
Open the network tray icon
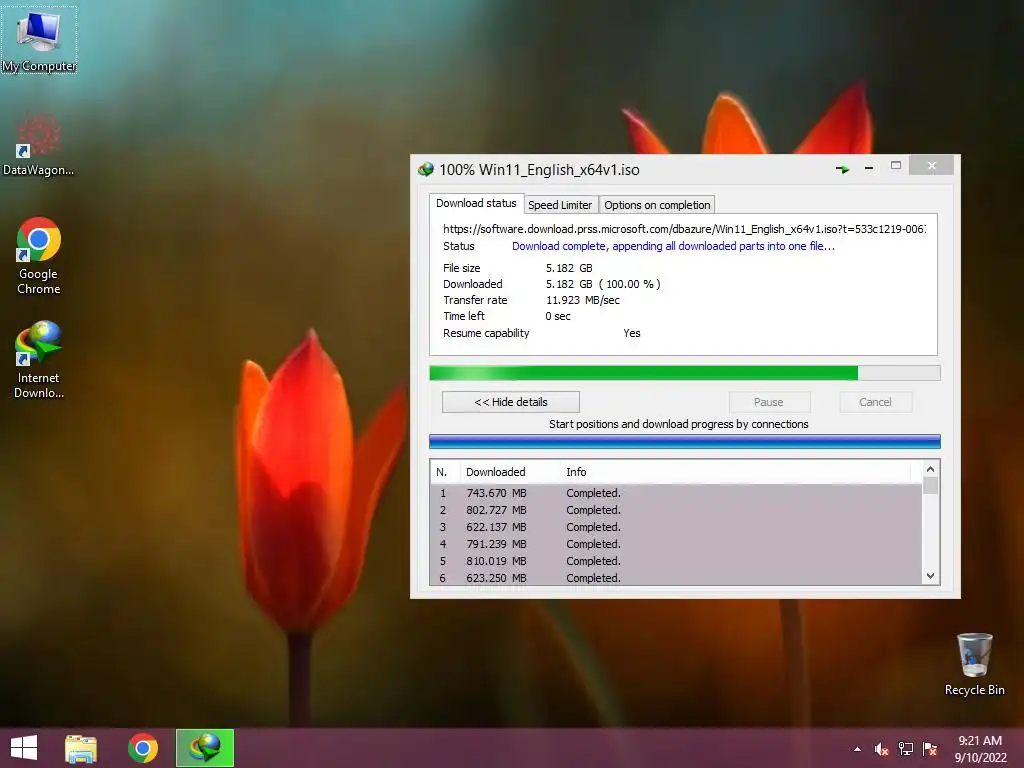click(906, 749)
